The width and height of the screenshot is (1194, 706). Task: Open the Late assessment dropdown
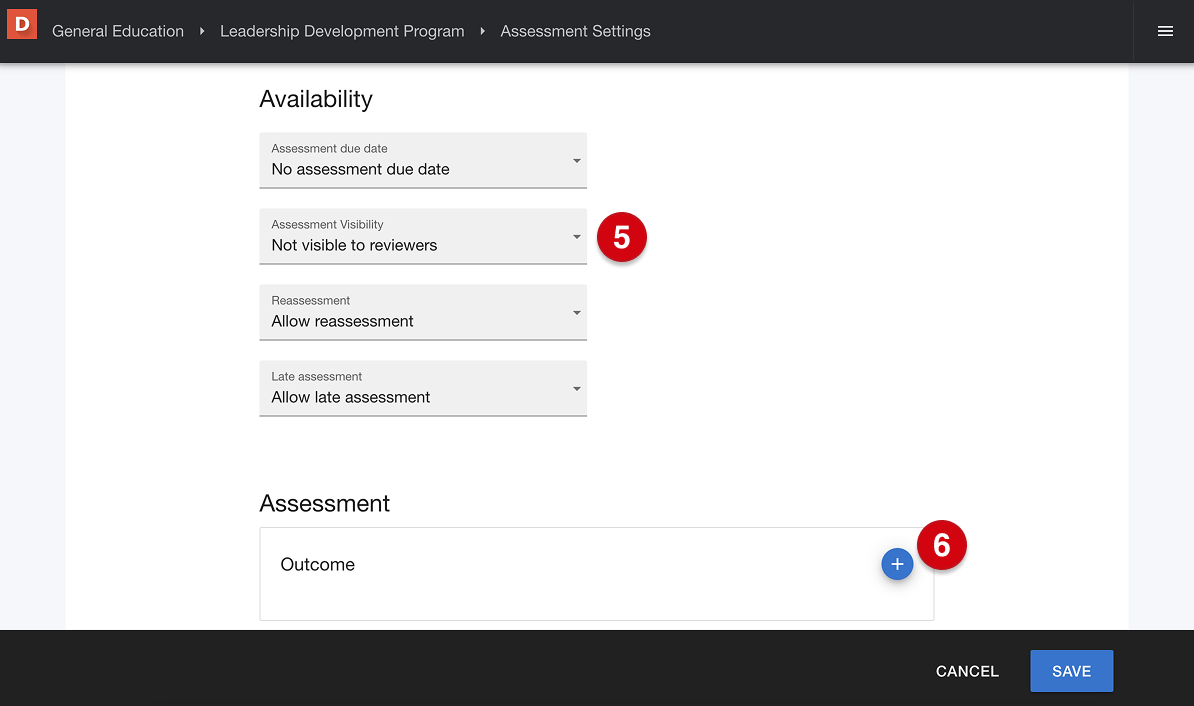[x=423, y=388]
